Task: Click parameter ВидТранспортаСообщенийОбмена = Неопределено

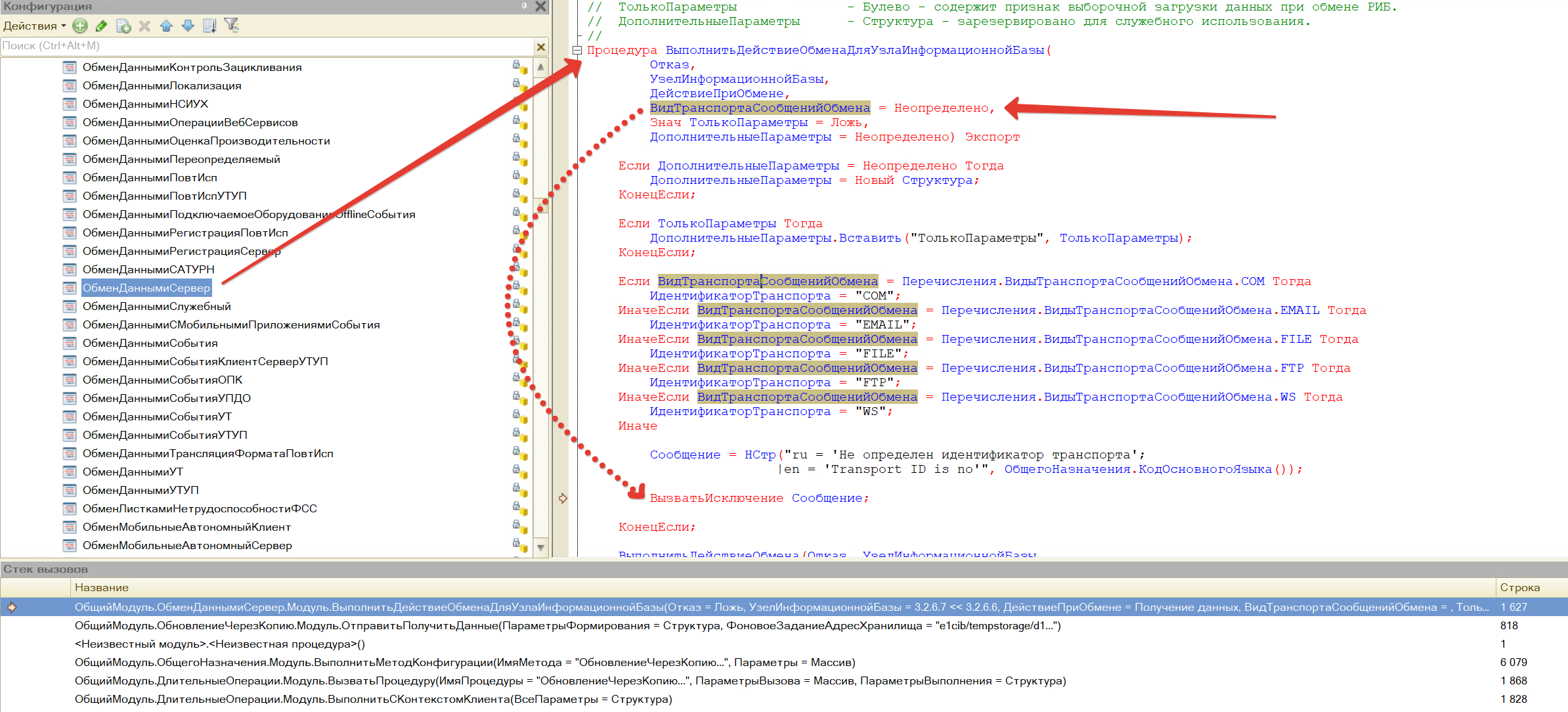Action: click(x=822, y=108)
